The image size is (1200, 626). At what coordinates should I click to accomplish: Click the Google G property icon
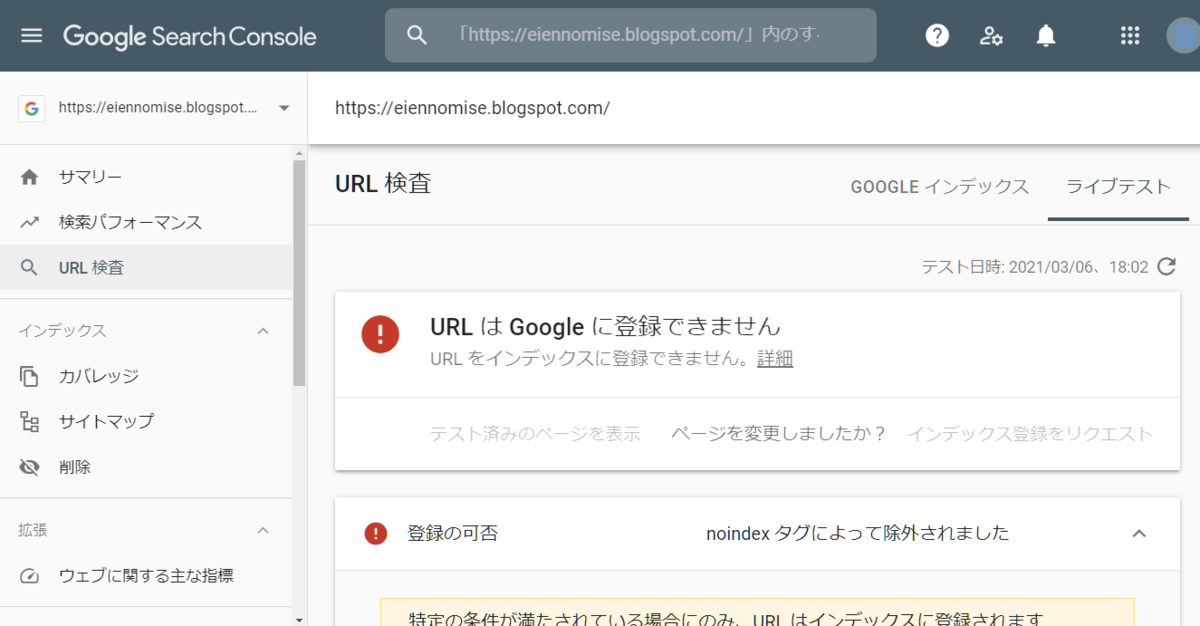click(x=31, y=108)
